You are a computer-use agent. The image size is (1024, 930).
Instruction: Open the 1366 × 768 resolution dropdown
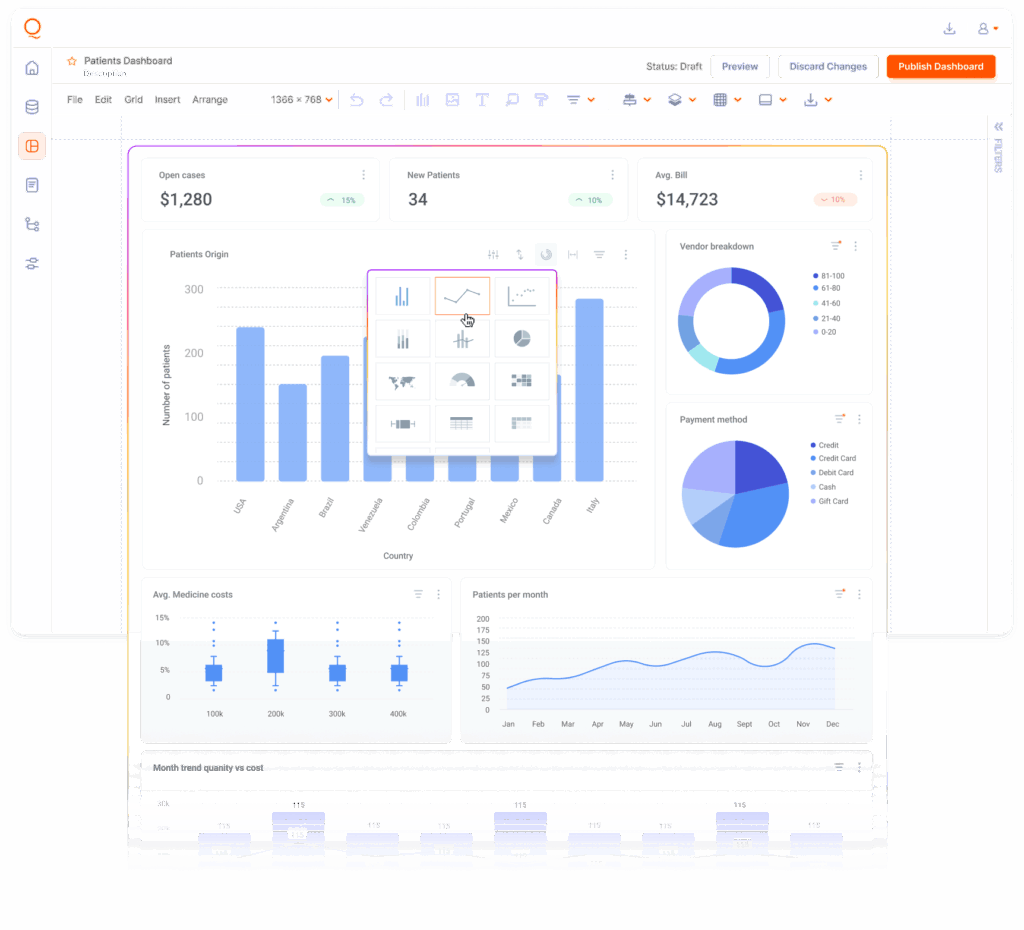click(x=301, y=100)
